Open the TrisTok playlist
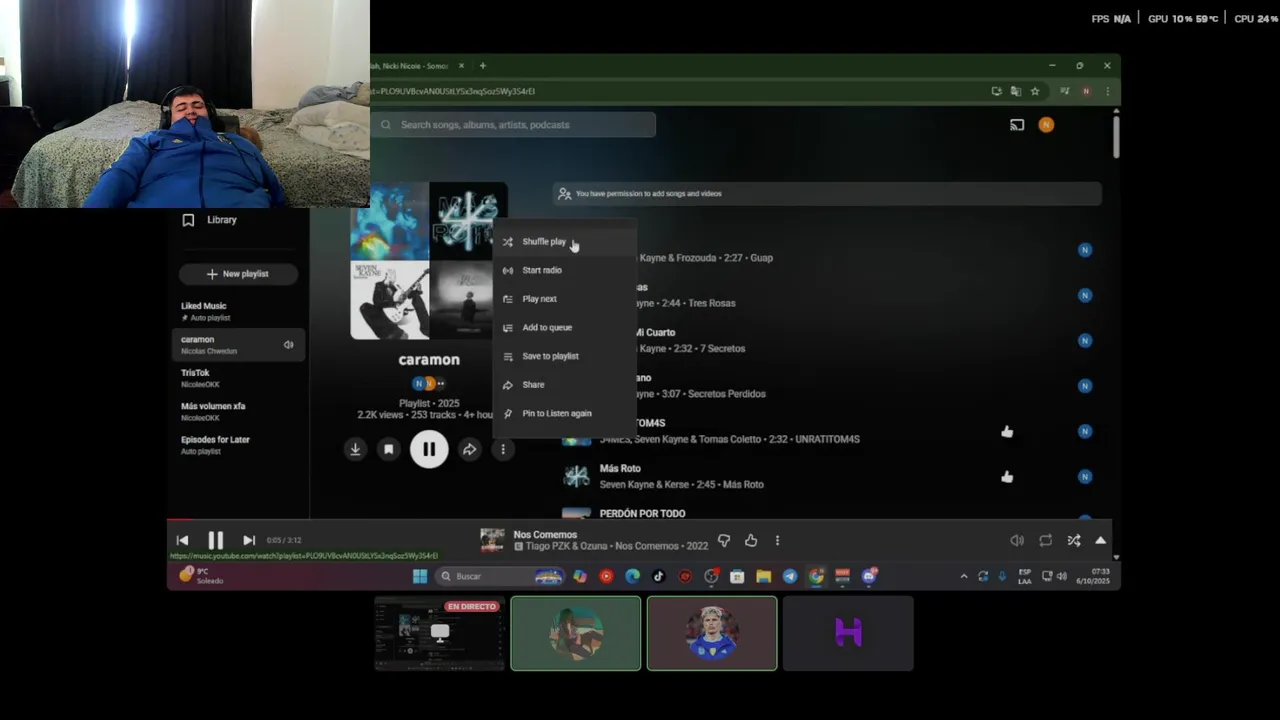 click(238, 378)
